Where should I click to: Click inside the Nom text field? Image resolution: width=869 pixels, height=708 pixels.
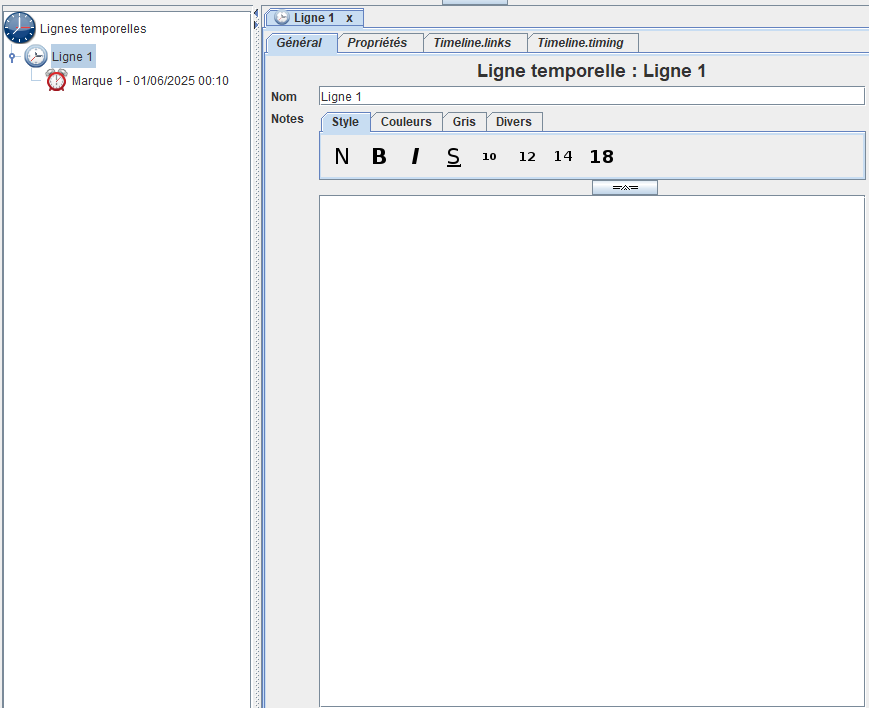(x=590, y=95)
